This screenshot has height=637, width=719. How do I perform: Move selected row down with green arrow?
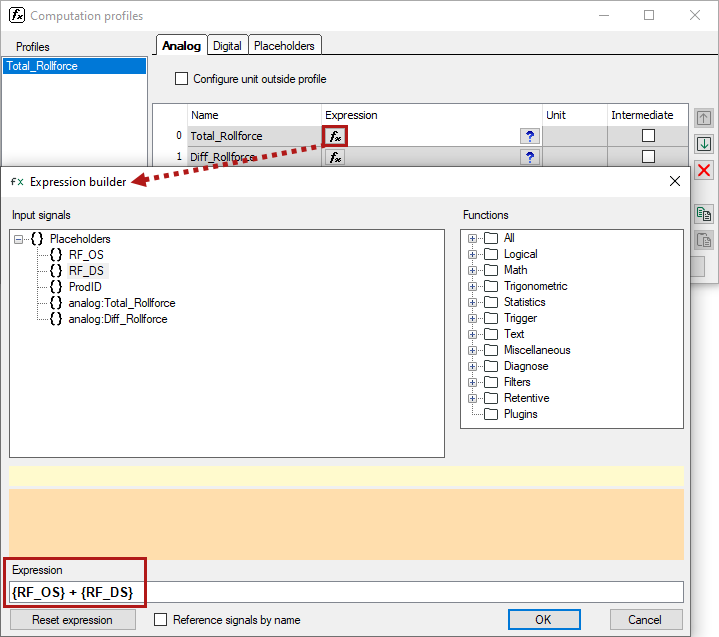click(703, 144)
